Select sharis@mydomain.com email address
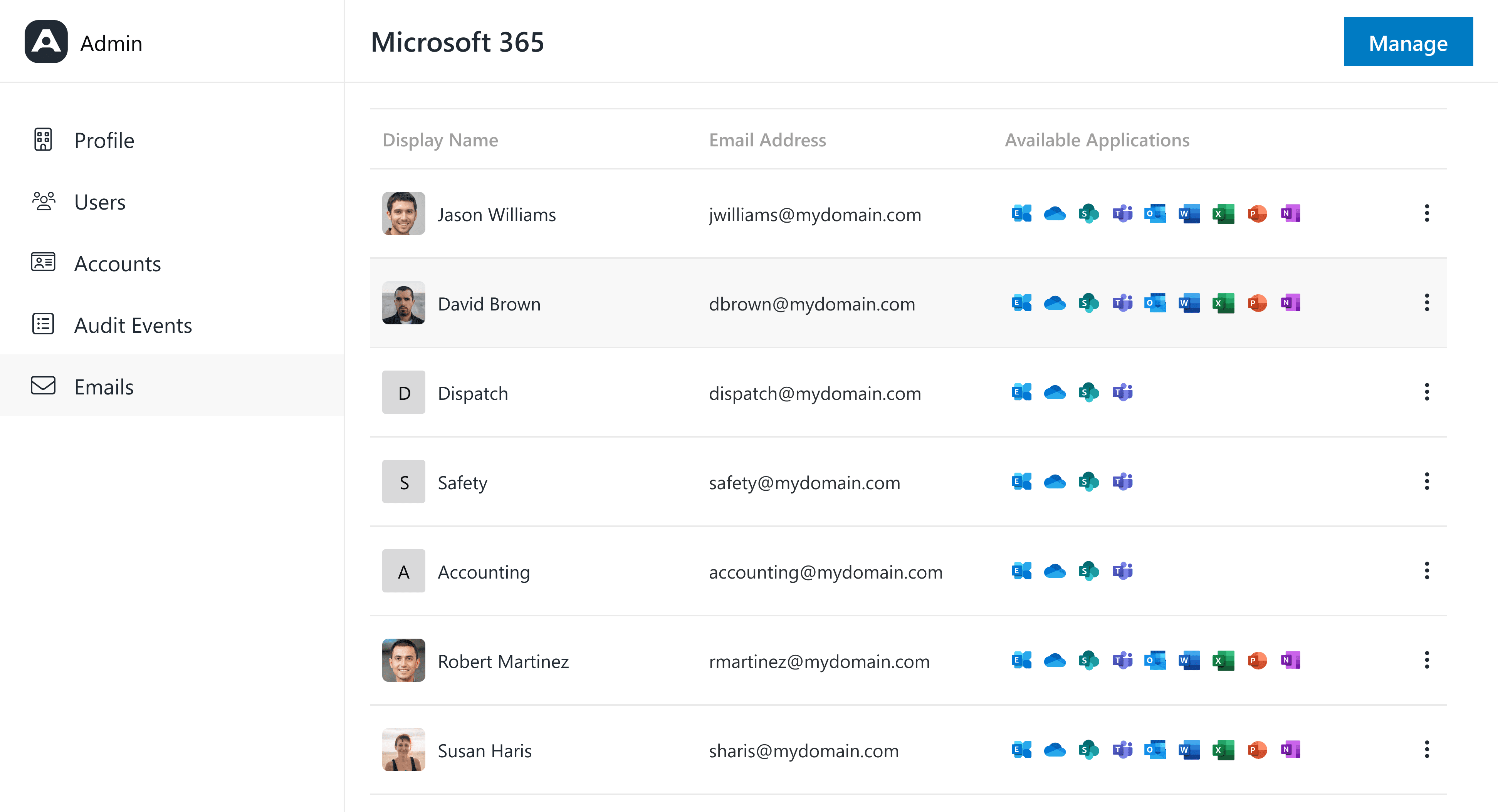Image resolution: width=1498 pixels, height=812 pixels. coord(804,751)
